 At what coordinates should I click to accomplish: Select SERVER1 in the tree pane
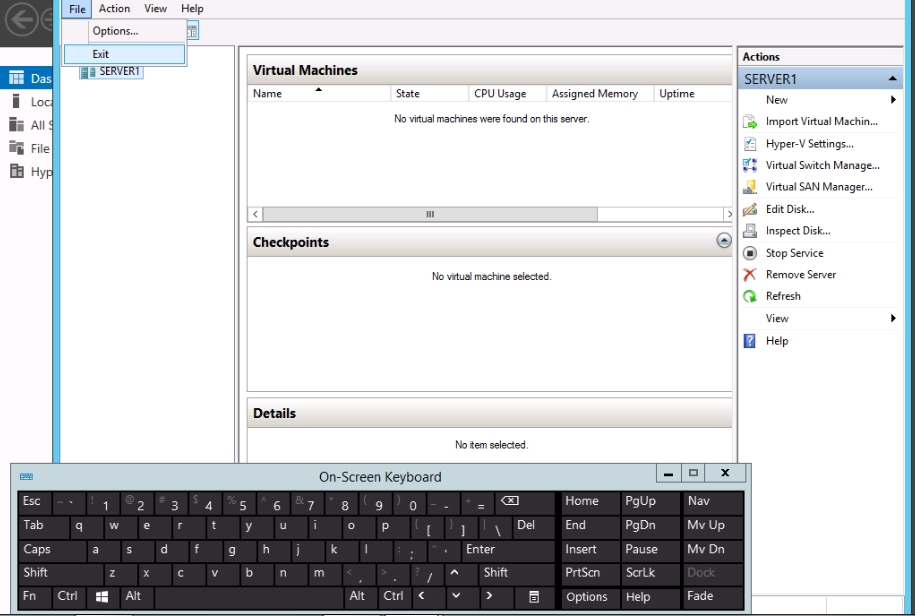pos(119,71)
